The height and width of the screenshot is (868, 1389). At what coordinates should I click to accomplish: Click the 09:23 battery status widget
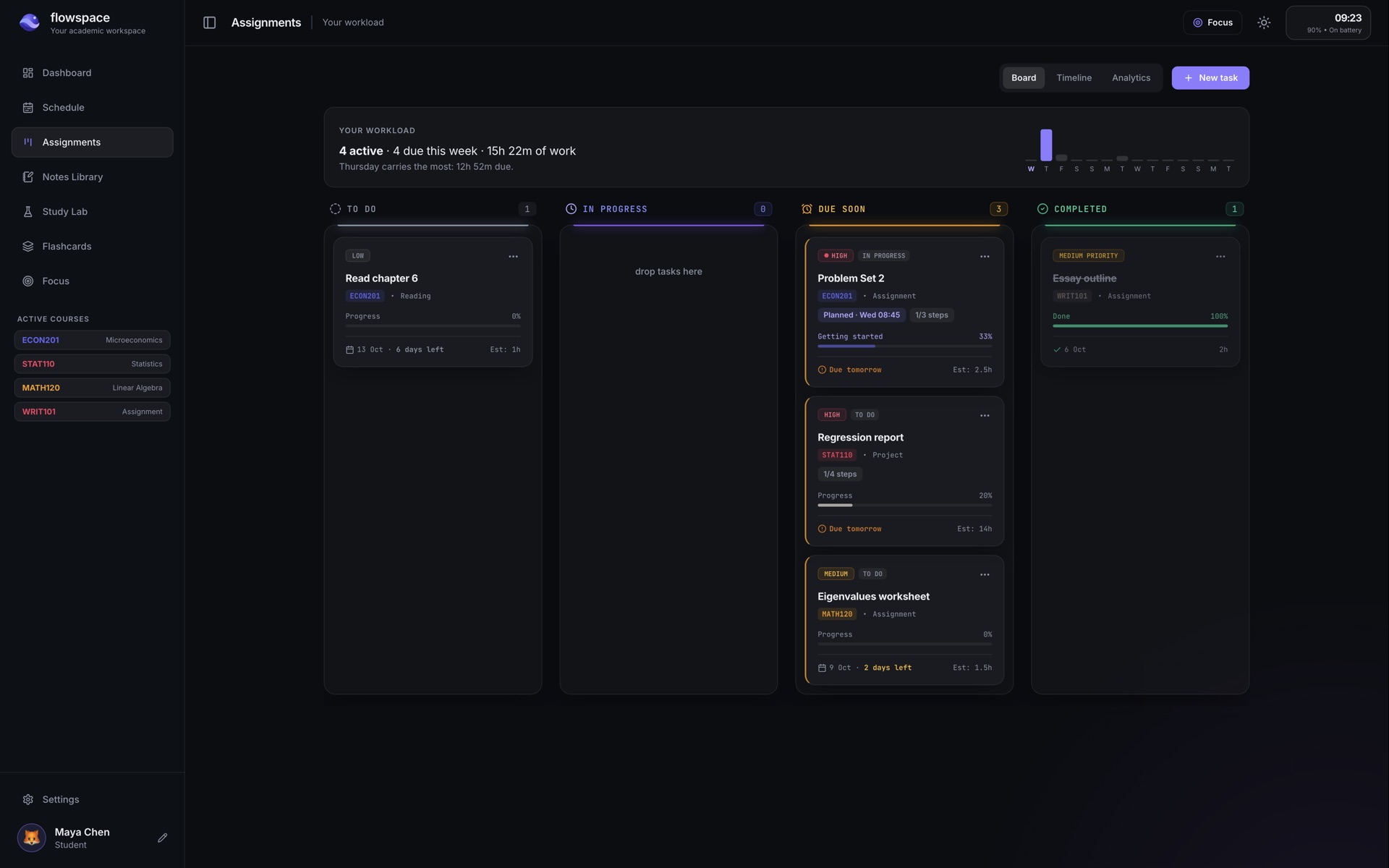tap(1328, 23)
